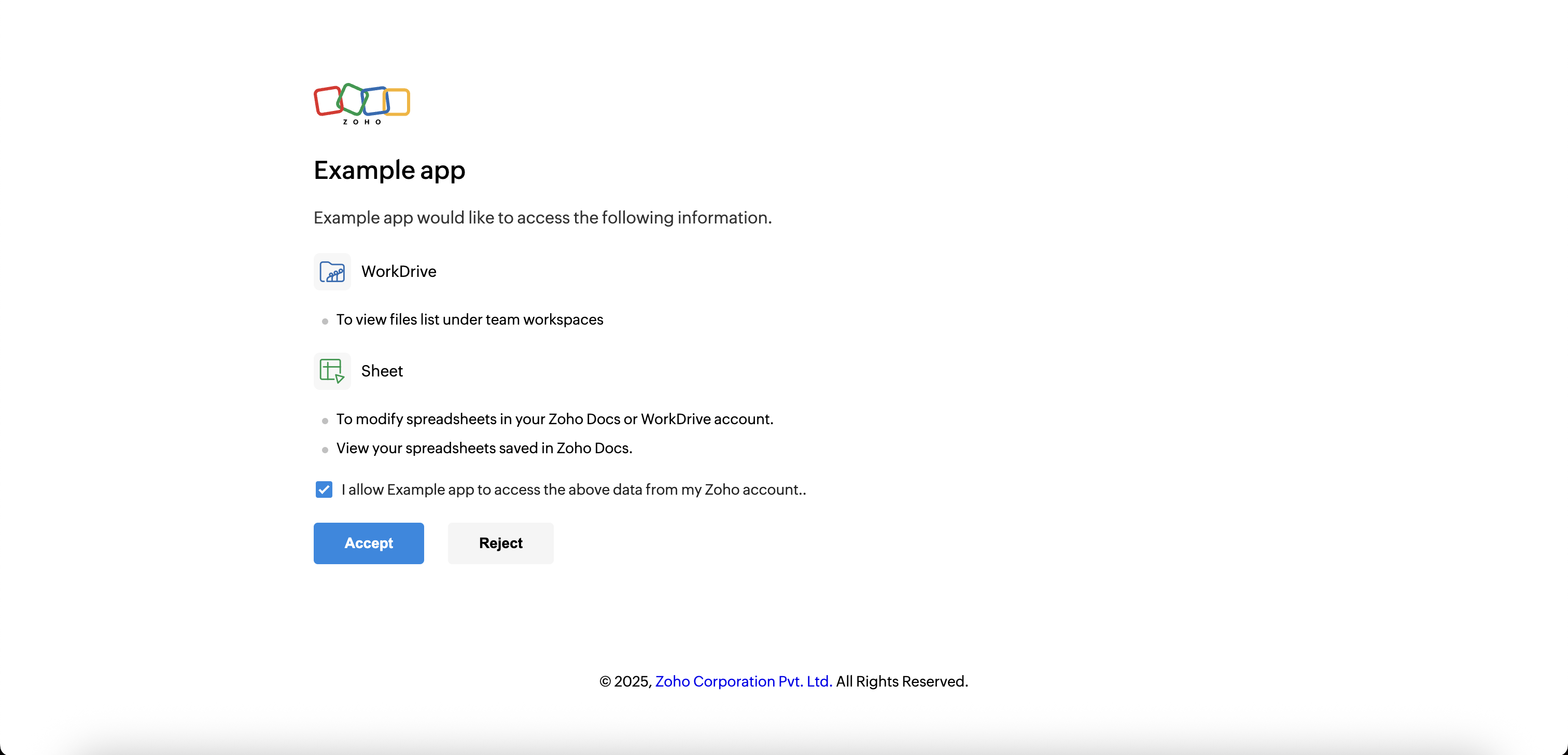Click the 'I allow Example app' consent label

(573, 490)
